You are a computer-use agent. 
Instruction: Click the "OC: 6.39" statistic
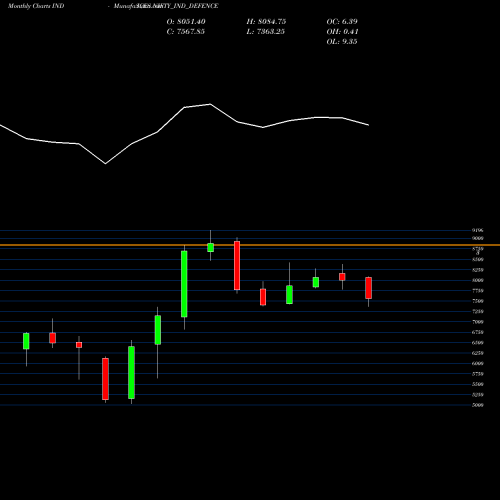coord(342,22)
